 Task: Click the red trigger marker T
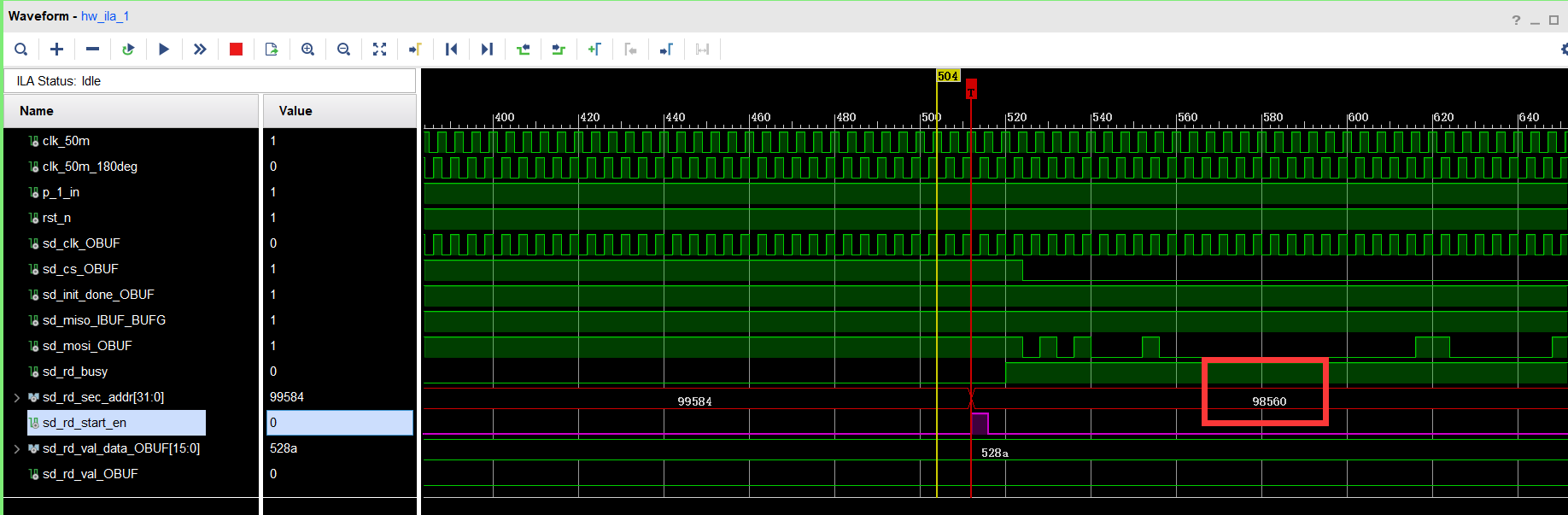[971, 88]
